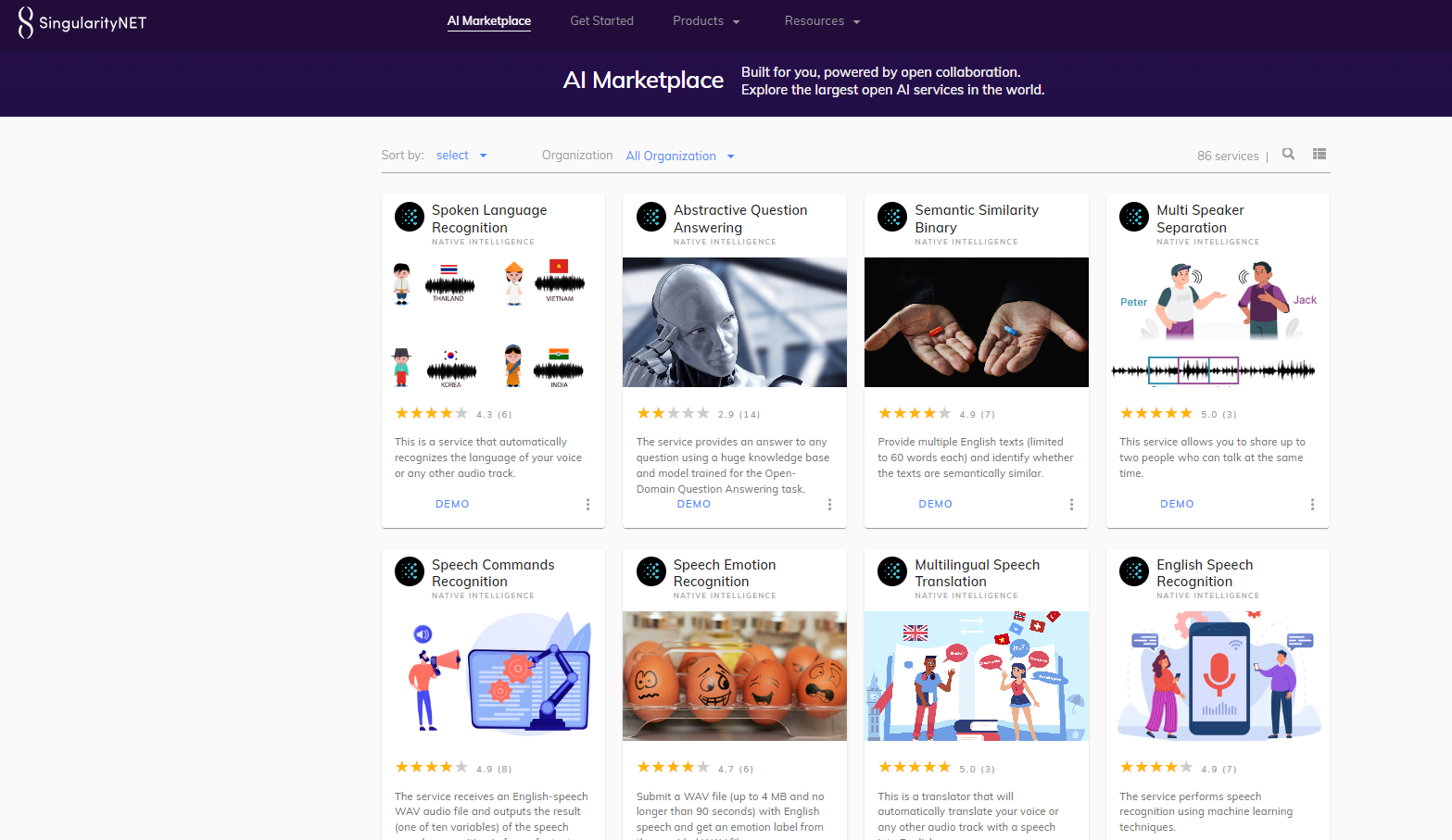Open English Speech Recognition title link

tap(1205, 573)
